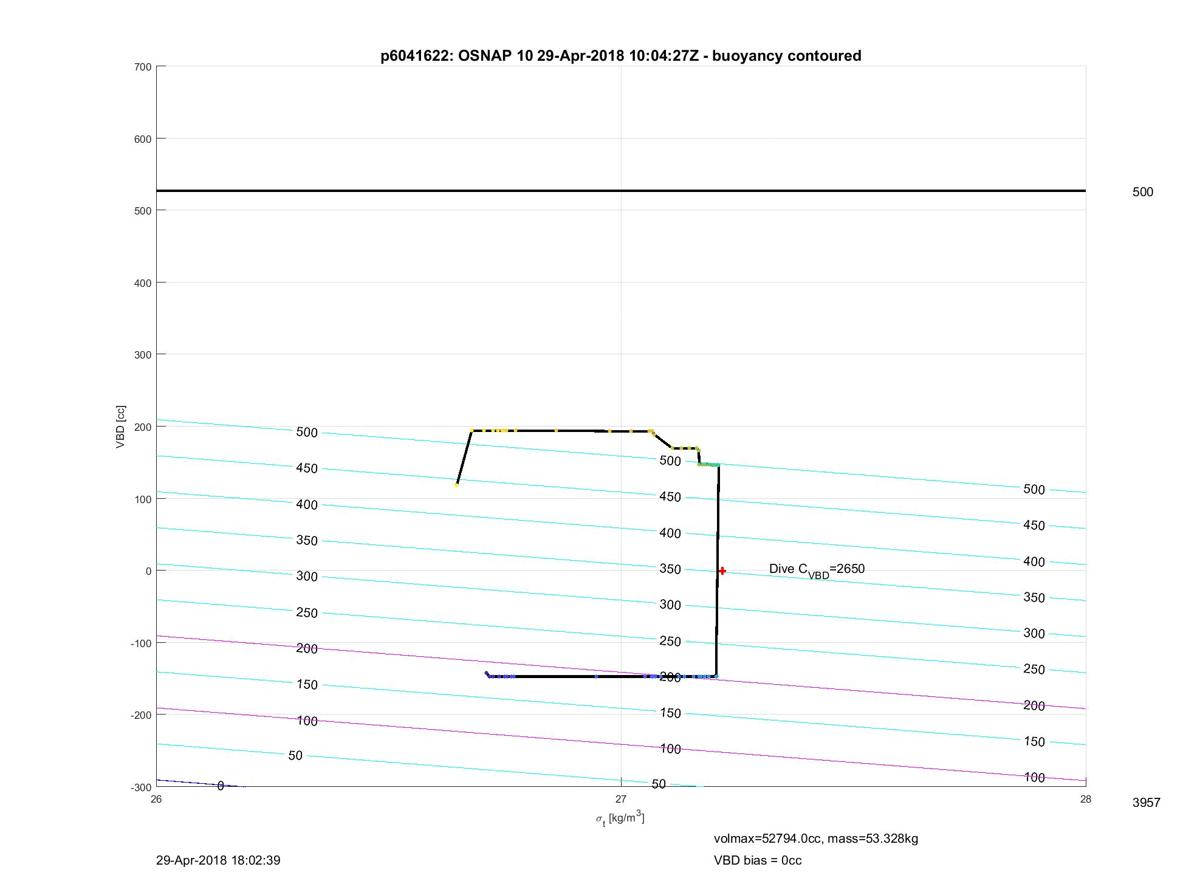Viewport: 1200px width, 885px height.
Task: Click the timestamp '29-Apr-2018 18:02:39'
Action: tap(218, 860)
